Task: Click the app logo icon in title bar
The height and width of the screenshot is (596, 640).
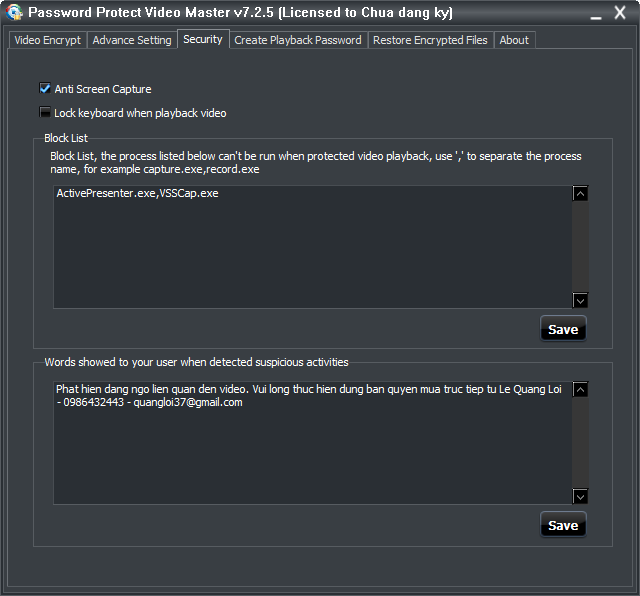Action: [14, 12]
